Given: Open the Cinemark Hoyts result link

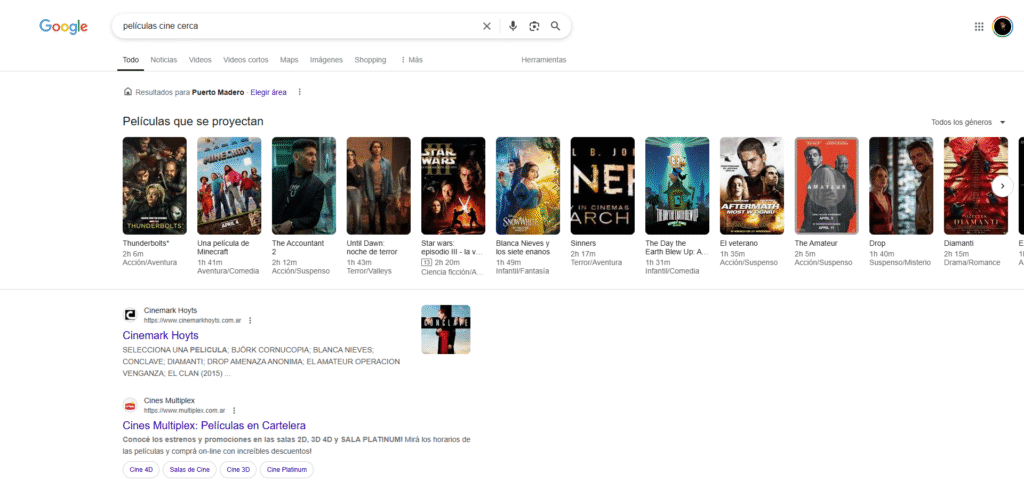Looking at the screenshot, I should pos(160,335).
